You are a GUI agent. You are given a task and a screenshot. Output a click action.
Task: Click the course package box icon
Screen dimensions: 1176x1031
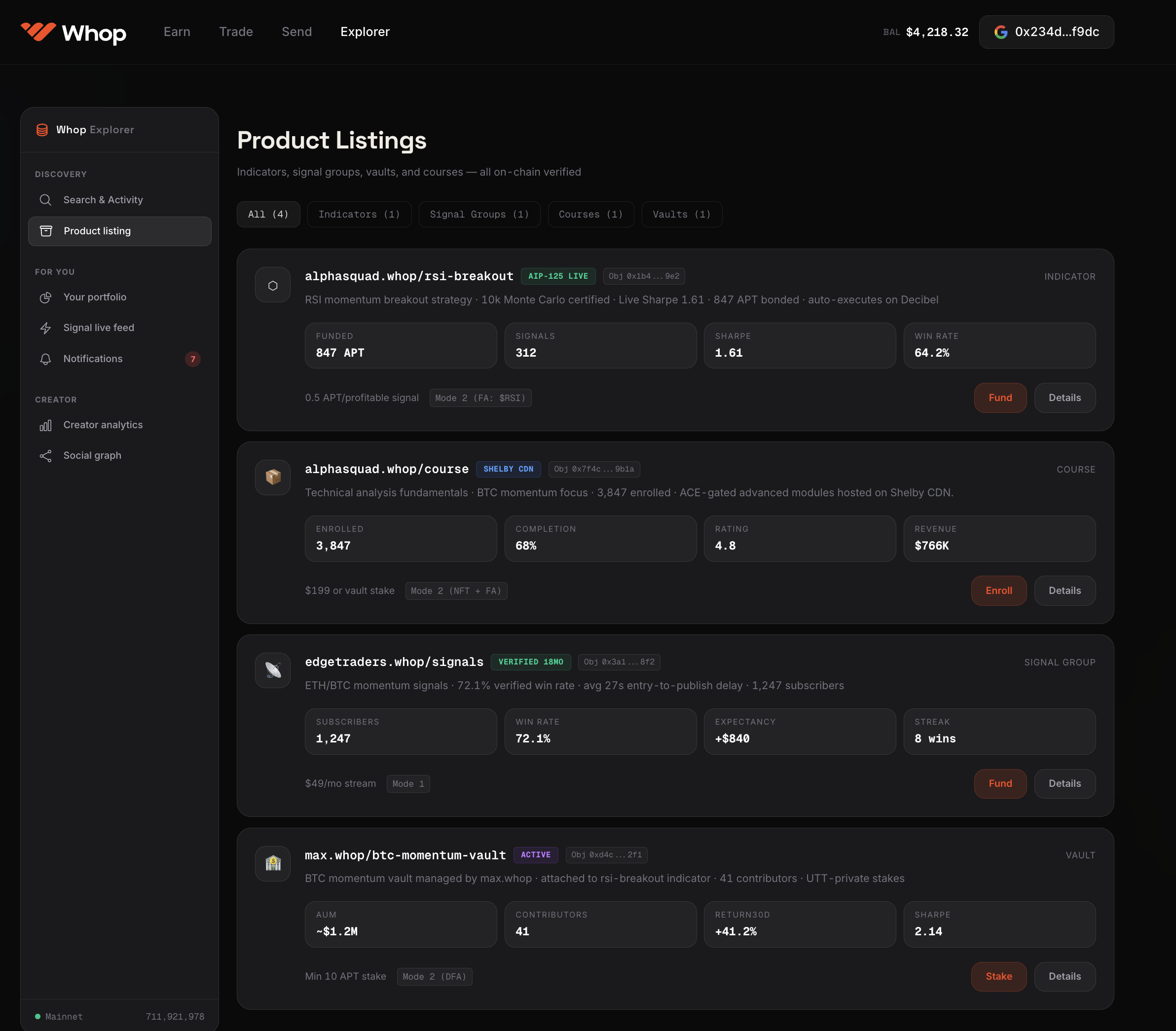(x=273, y=478)
